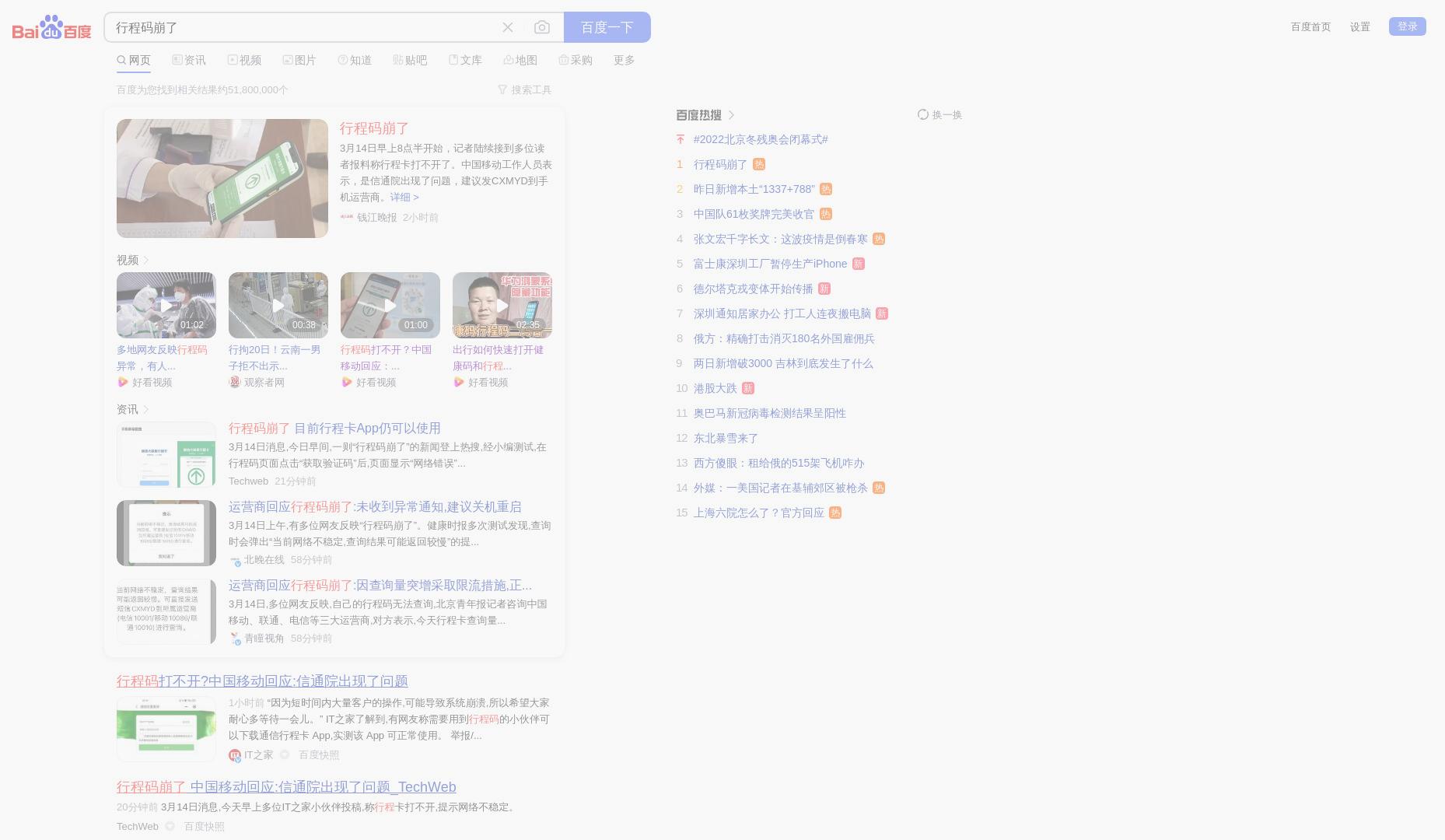Play the 01:02 video thumbnail
This screenshot has width=1445, height=840.
click(x=166, y=305)
